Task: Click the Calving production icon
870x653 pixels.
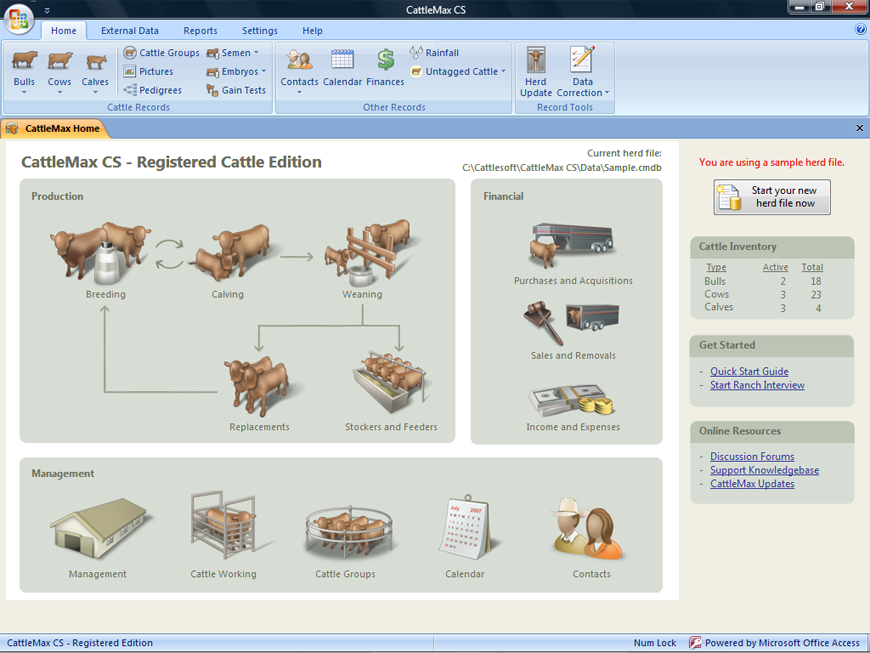Action: 230,252
